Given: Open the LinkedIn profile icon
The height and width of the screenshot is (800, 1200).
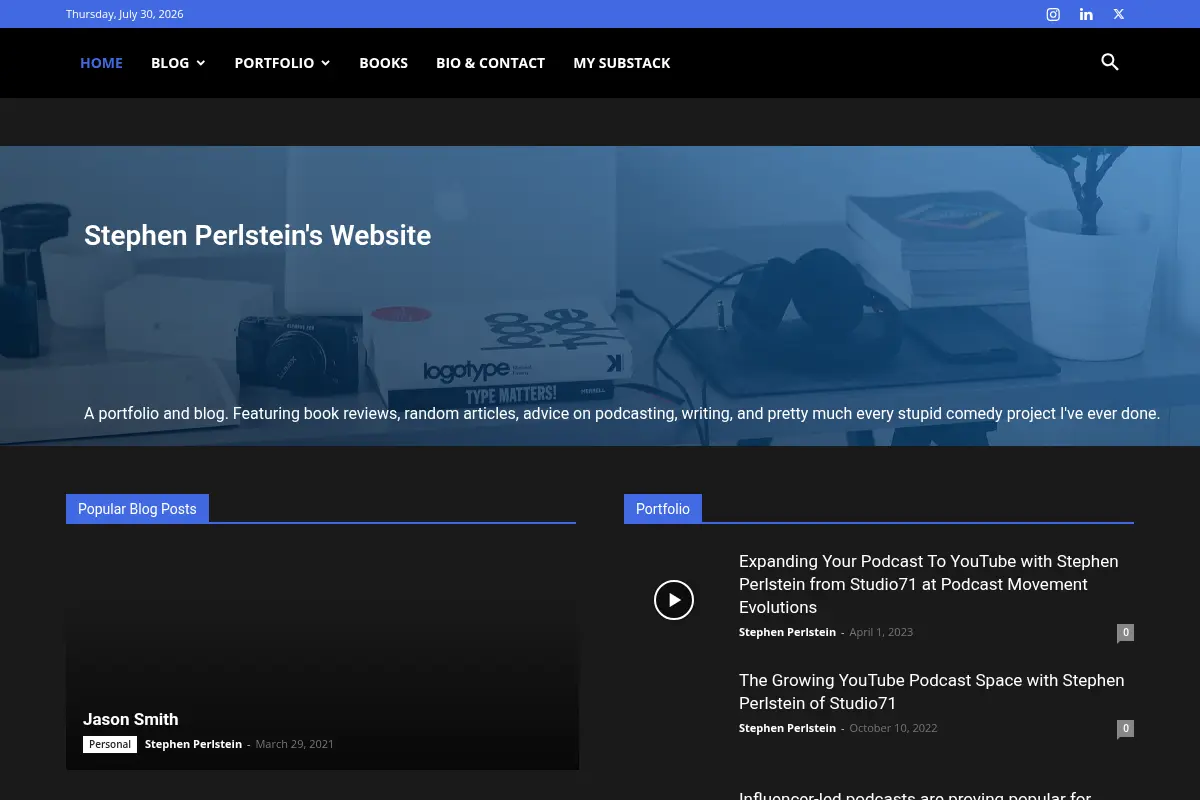Looking at the screenshot, I should pyautogui.click(x=1086, y=14).
